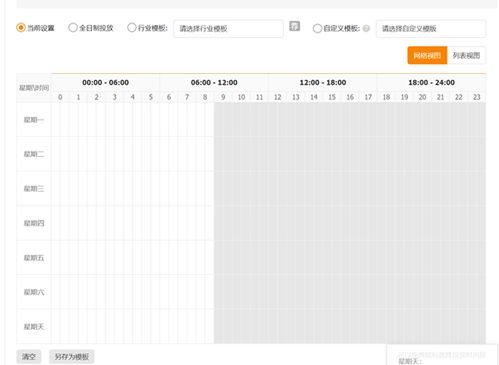
Task: Select the 星期三 row label
Action: [34, 189]
